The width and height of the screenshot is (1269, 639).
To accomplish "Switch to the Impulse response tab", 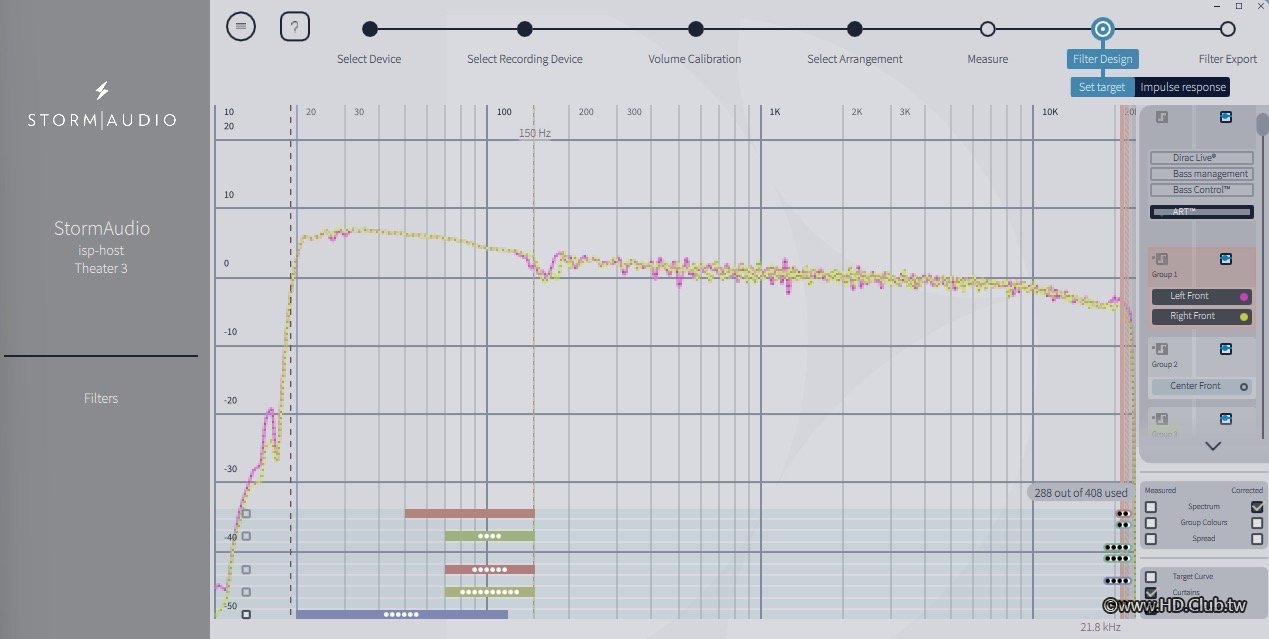I will 1182,87.
